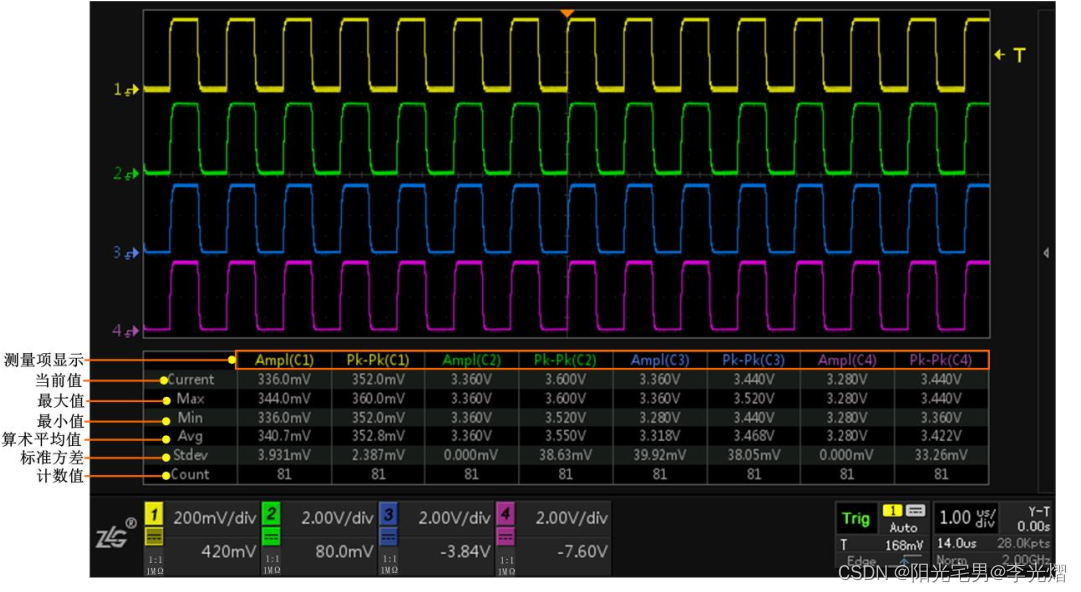Toggle channel 3 DC coupling icon
Image resolution: width=1081 pixels, height=592 pixels.
point(389,536)
